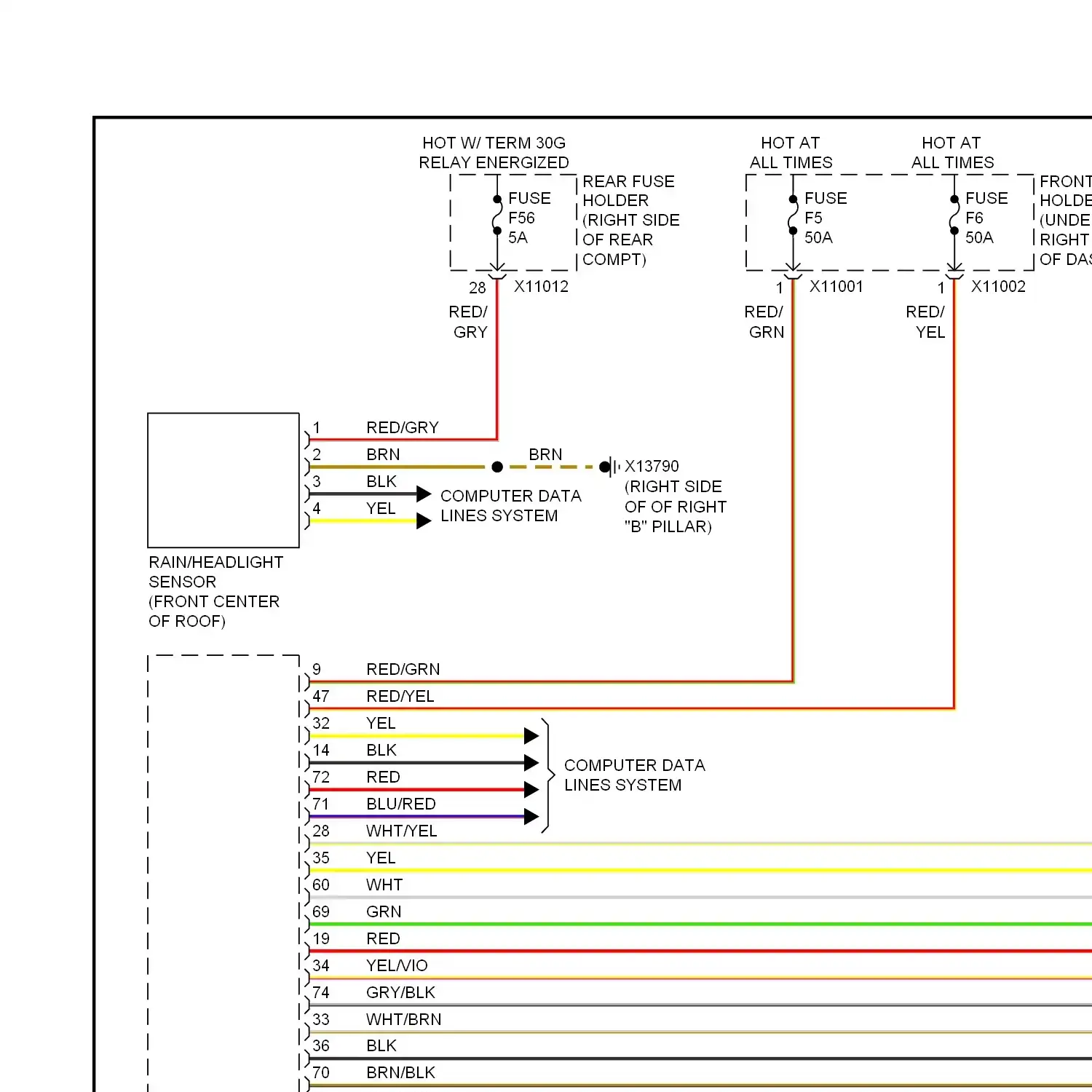The image size is (1092, 1092).
Task: Click the pin 36 BLK wire label
Action: 381,1045
